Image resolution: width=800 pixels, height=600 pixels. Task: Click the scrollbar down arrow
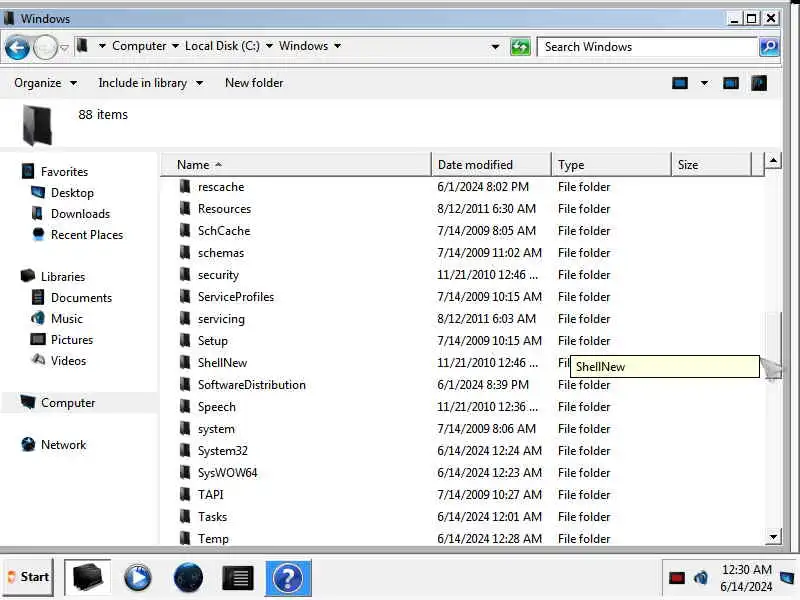click(x=773, y=537)
